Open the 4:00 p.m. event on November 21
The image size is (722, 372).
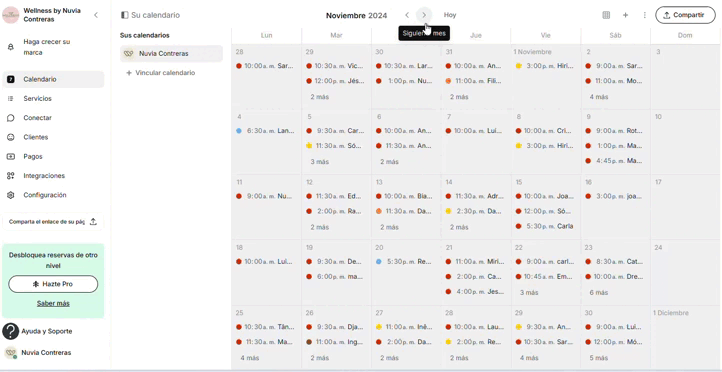tap(476, 292)
